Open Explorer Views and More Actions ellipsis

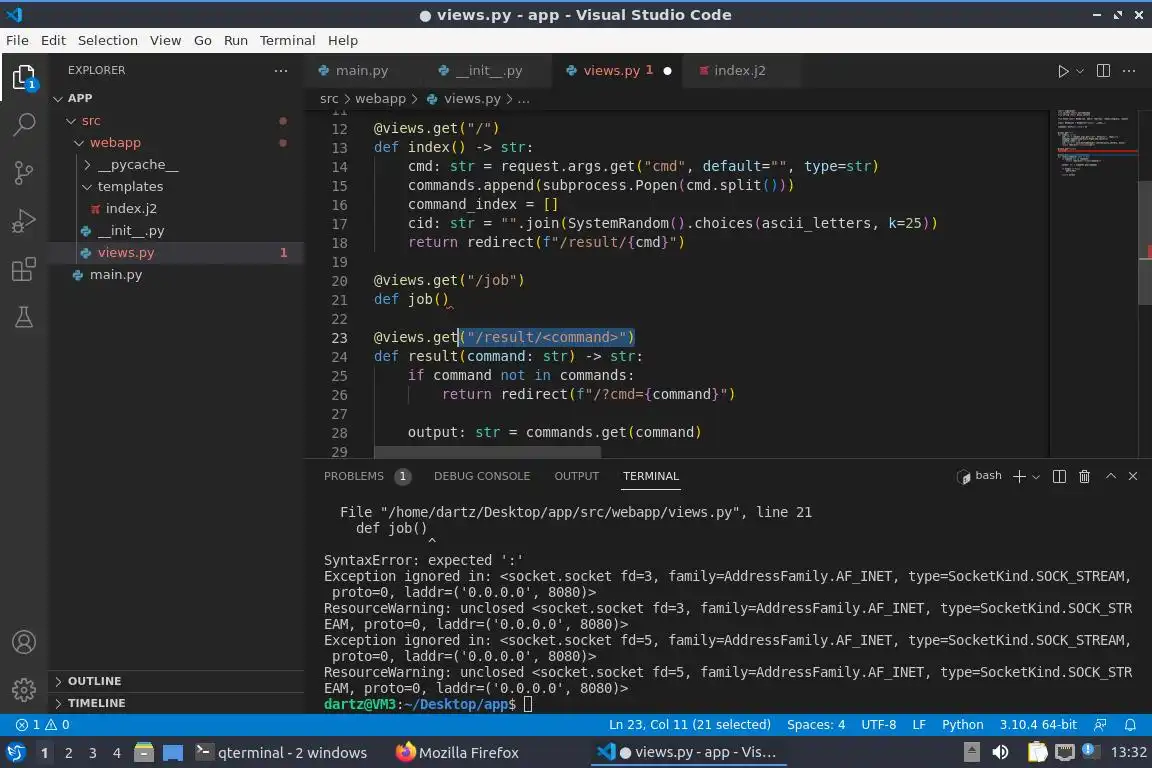click(x=281, y=71)
